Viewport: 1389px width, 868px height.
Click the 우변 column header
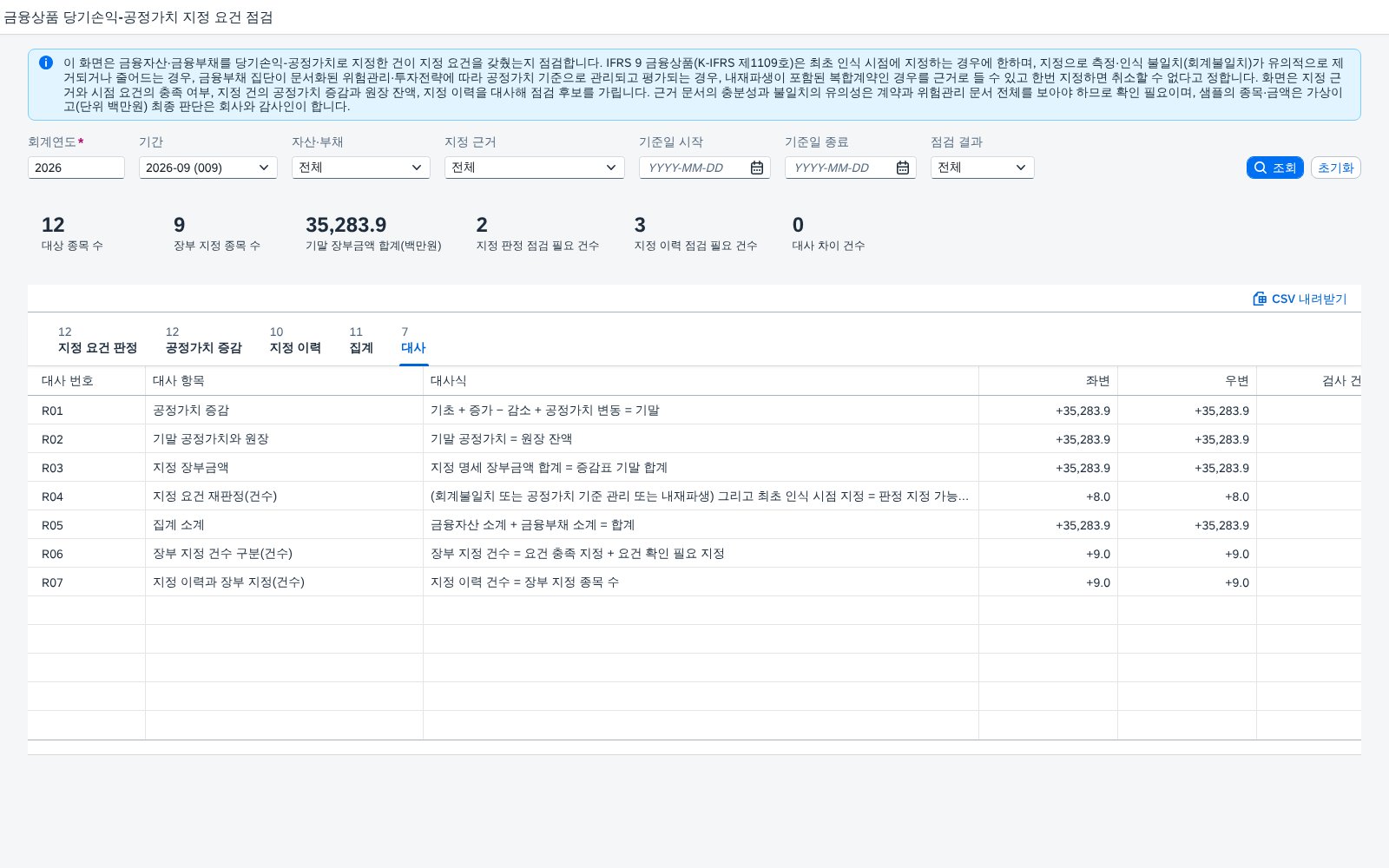pyautogui.click(x=1188, y=381)
